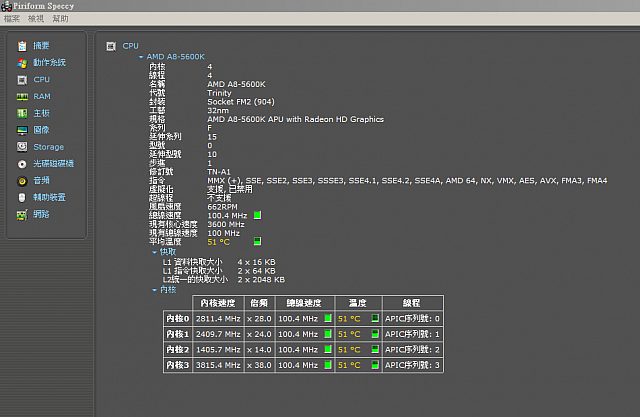Click AMD A8-5600K APU with Radeon HD Graphics
Viewport: 640px width, 417px height.
tap(296, 119)
